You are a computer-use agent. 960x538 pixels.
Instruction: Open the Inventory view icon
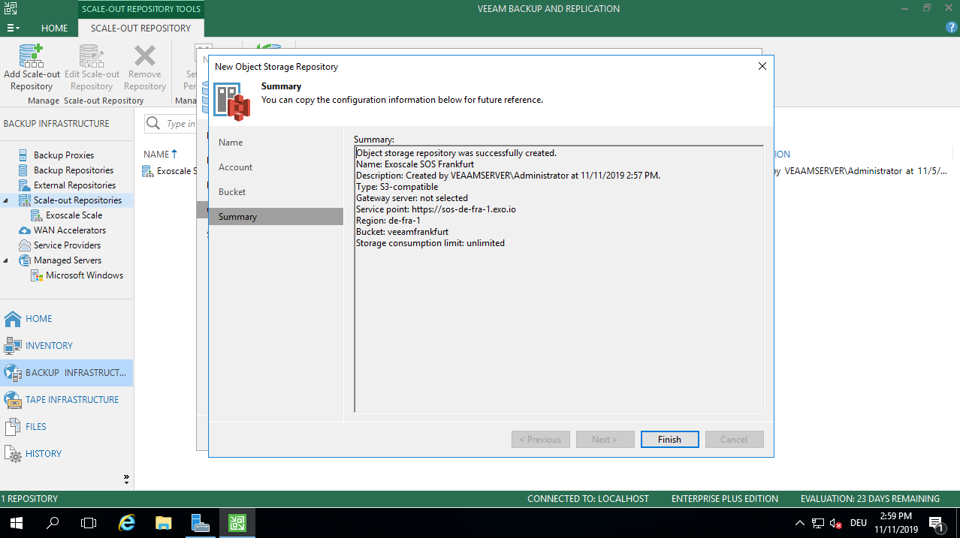coord(13,345)
